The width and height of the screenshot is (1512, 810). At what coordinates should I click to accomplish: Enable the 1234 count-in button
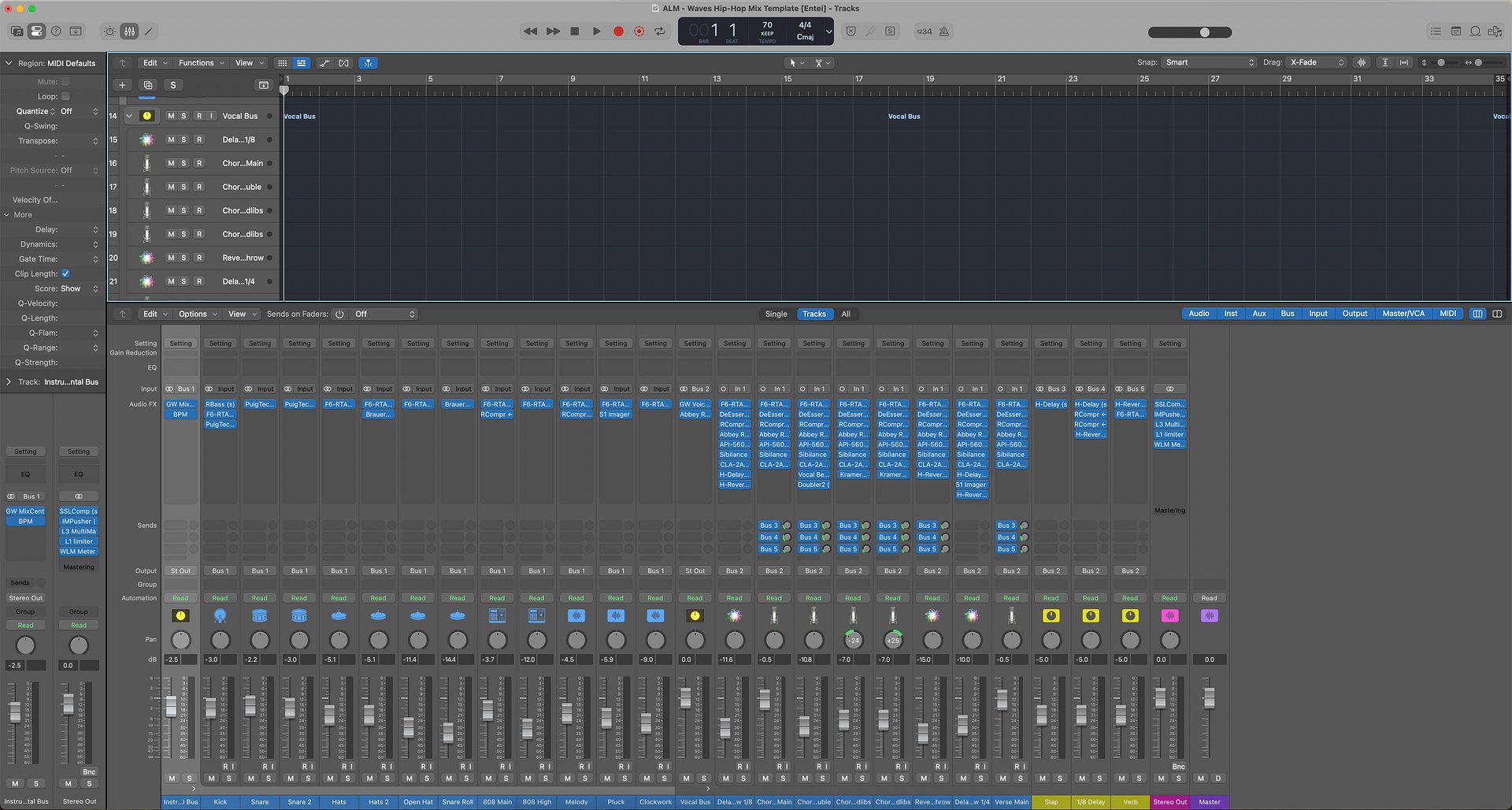click(x=924, y=32)
